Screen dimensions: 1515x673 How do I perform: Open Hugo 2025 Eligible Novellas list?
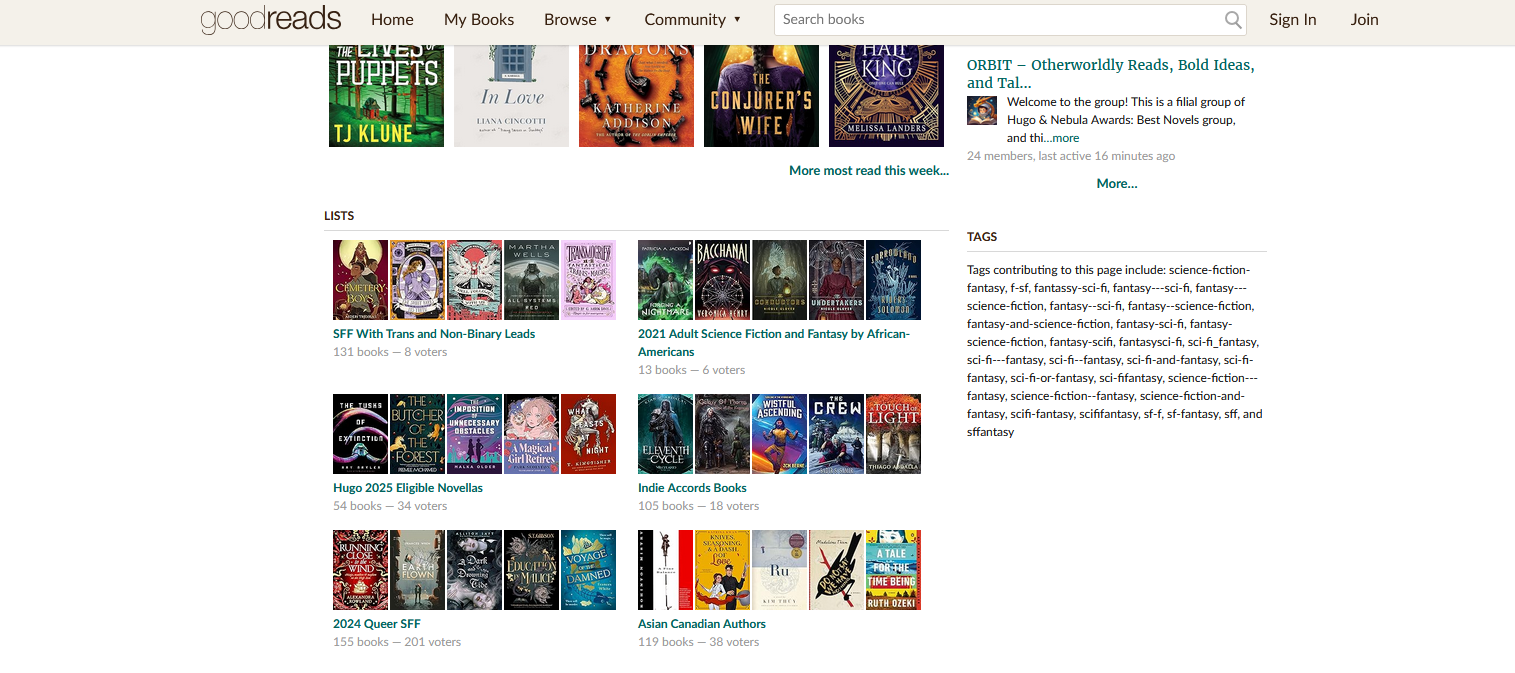point(408,488)
